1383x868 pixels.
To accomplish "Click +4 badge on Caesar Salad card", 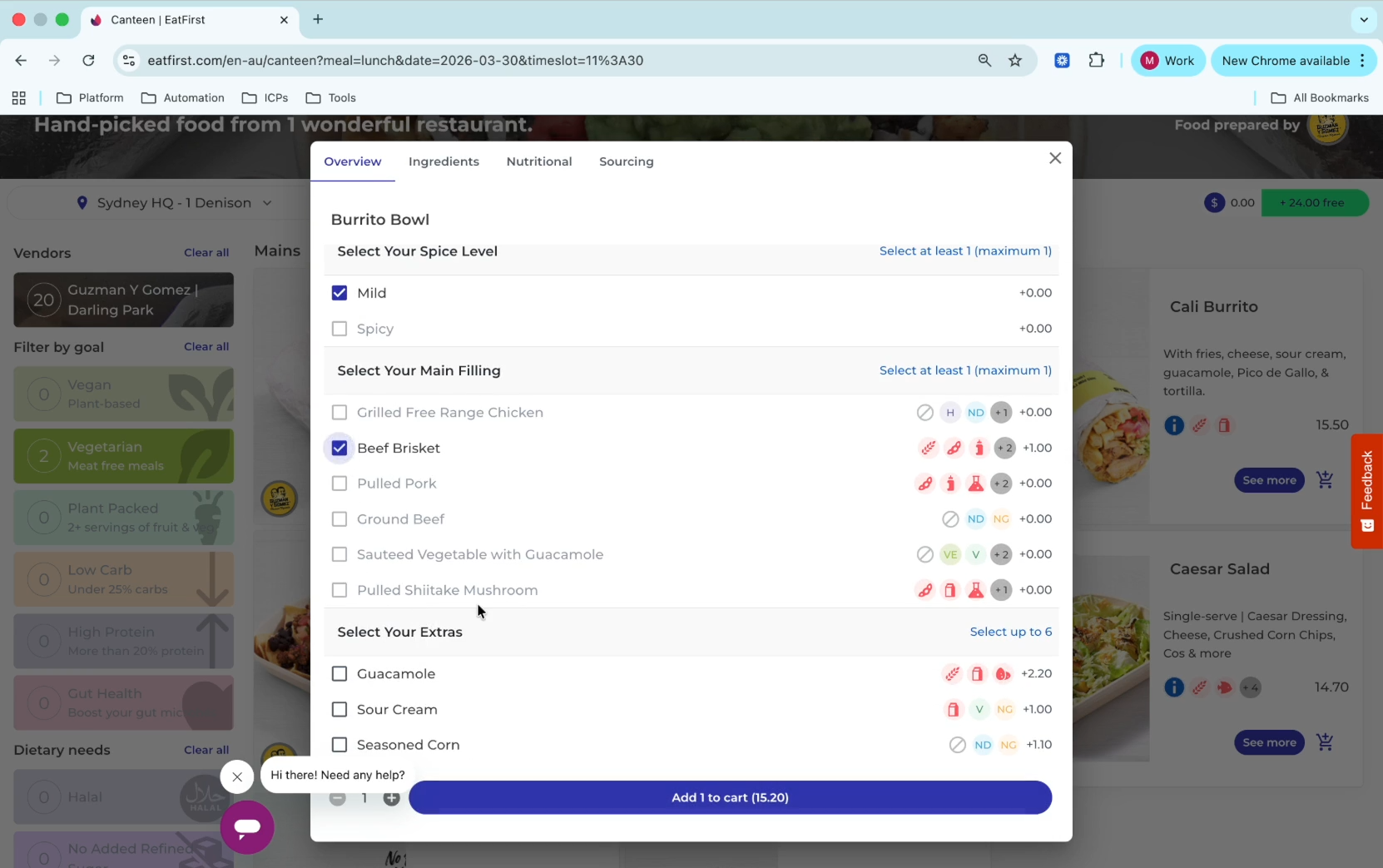I will [x=1250, y=687].
